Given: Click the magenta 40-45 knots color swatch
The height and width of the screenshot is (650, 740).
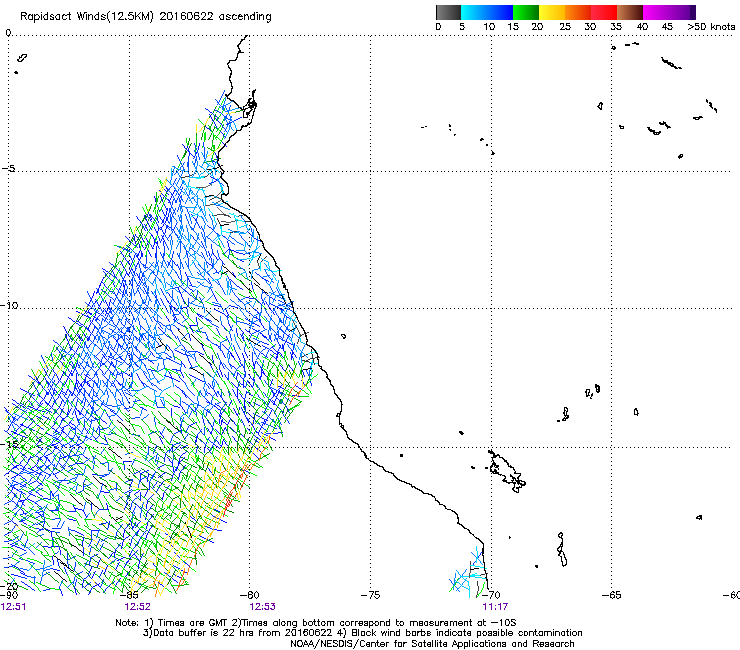Looking at the screenshot, I should point(656,12).
